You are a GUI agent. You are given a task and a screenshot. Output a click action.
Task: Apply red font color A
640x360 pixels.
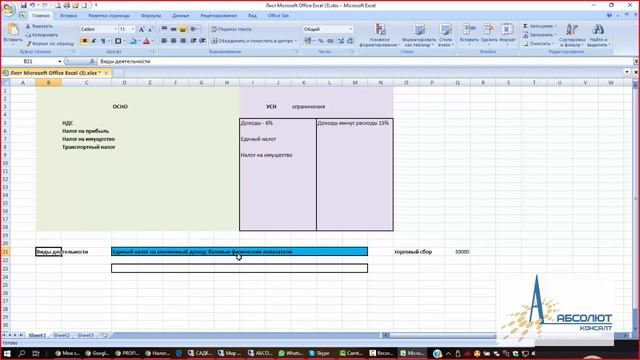(146, 41)
